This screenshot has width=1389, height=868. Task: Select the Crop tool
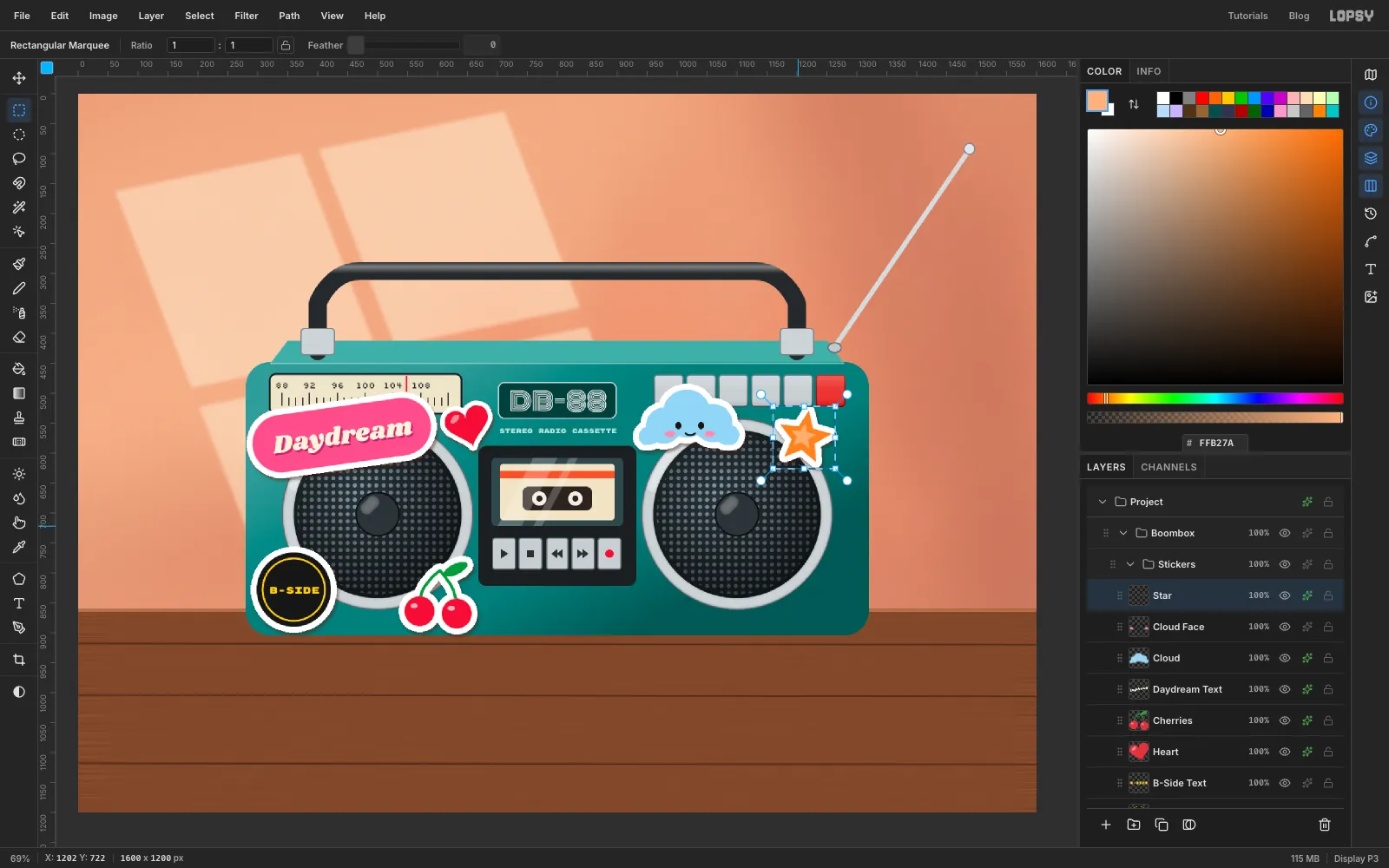click(x=19, y=660)
